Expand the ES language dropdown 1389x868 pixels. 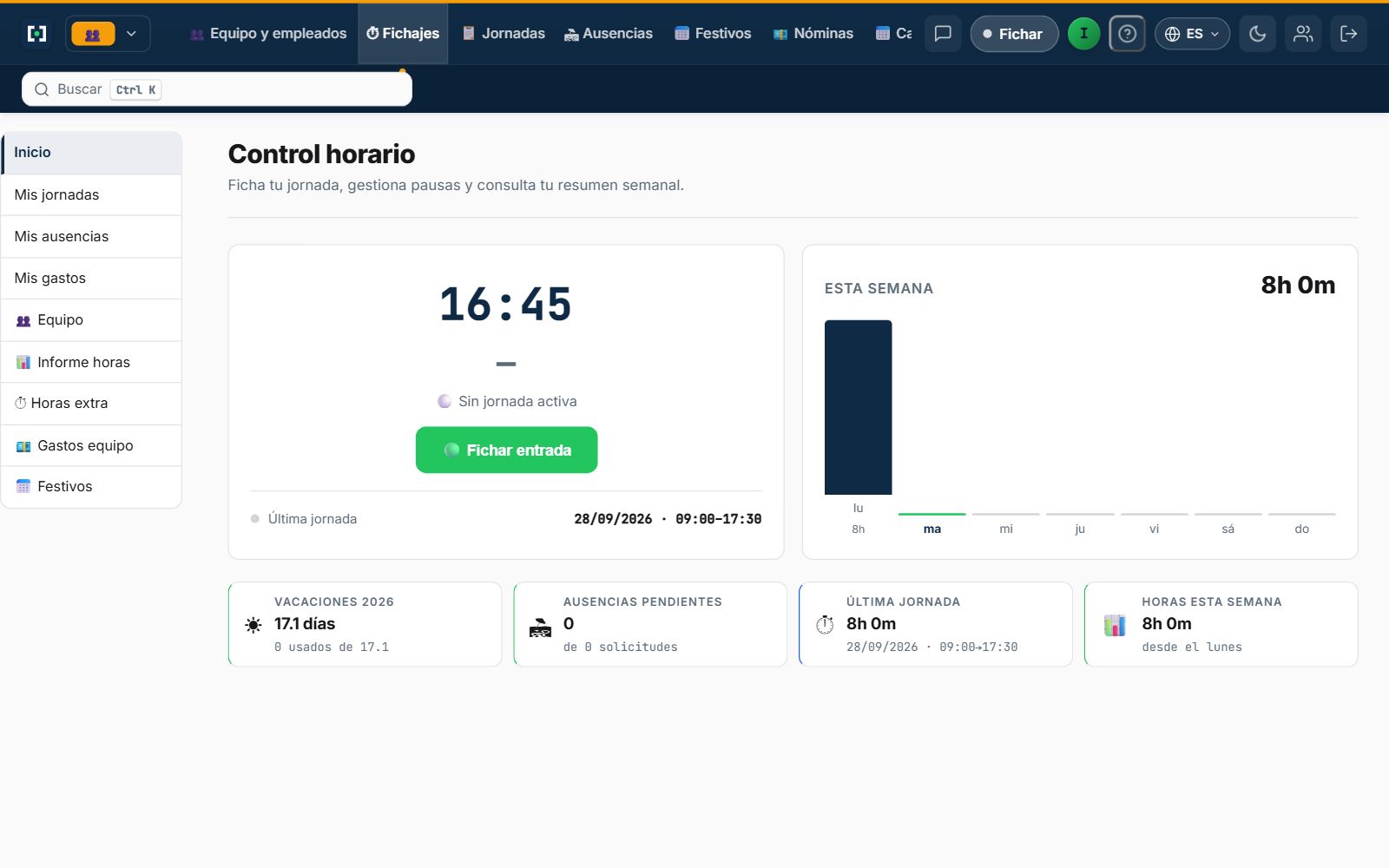point(1192,34)
